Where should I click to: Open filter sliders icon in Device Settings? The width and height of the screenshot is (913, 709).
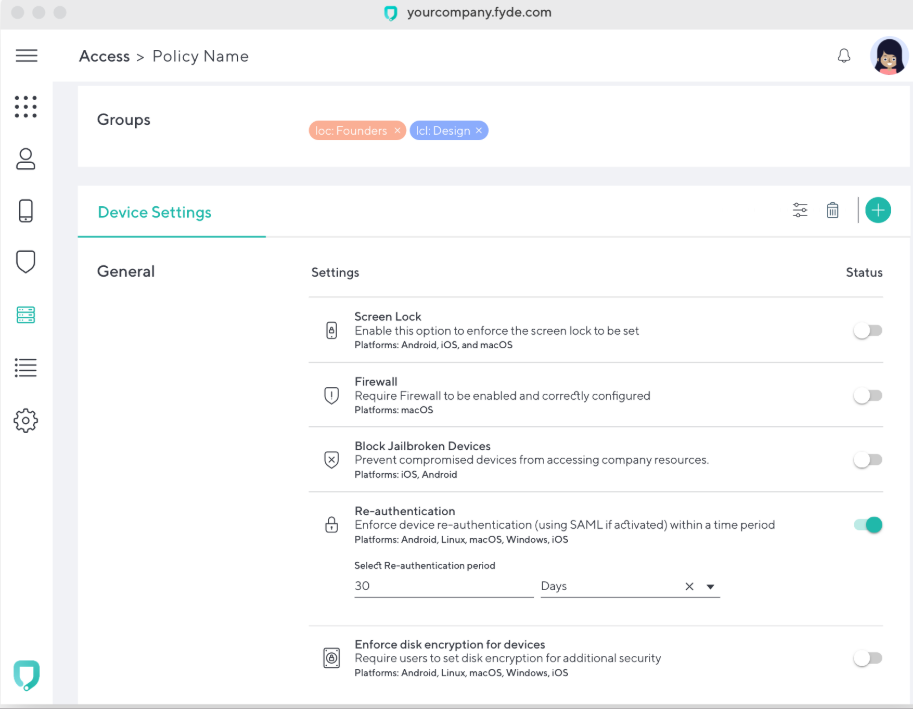pyautogui.click(x=800, y=210)
